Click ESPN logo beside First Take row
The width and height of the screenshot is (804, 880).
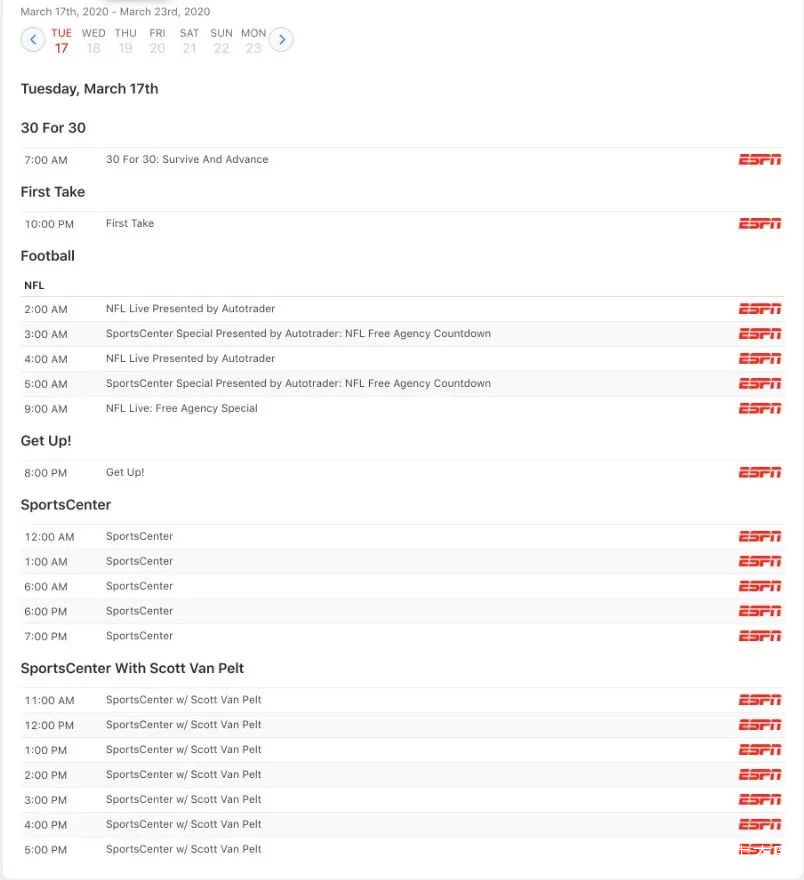coord(759,224)
